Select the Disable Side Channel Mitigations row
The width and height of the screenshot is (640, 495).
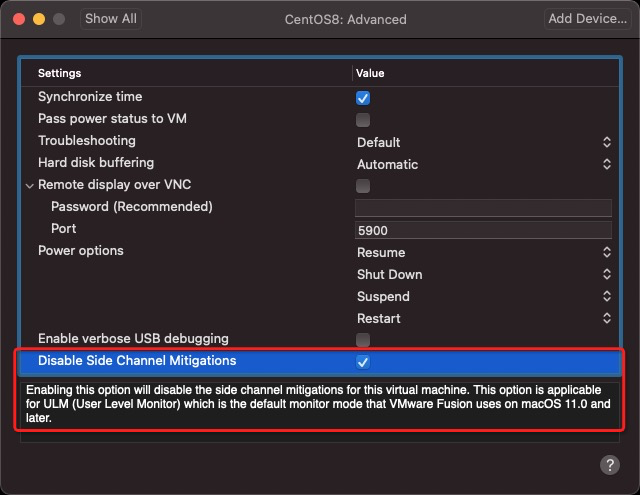(x=137, y=361)
